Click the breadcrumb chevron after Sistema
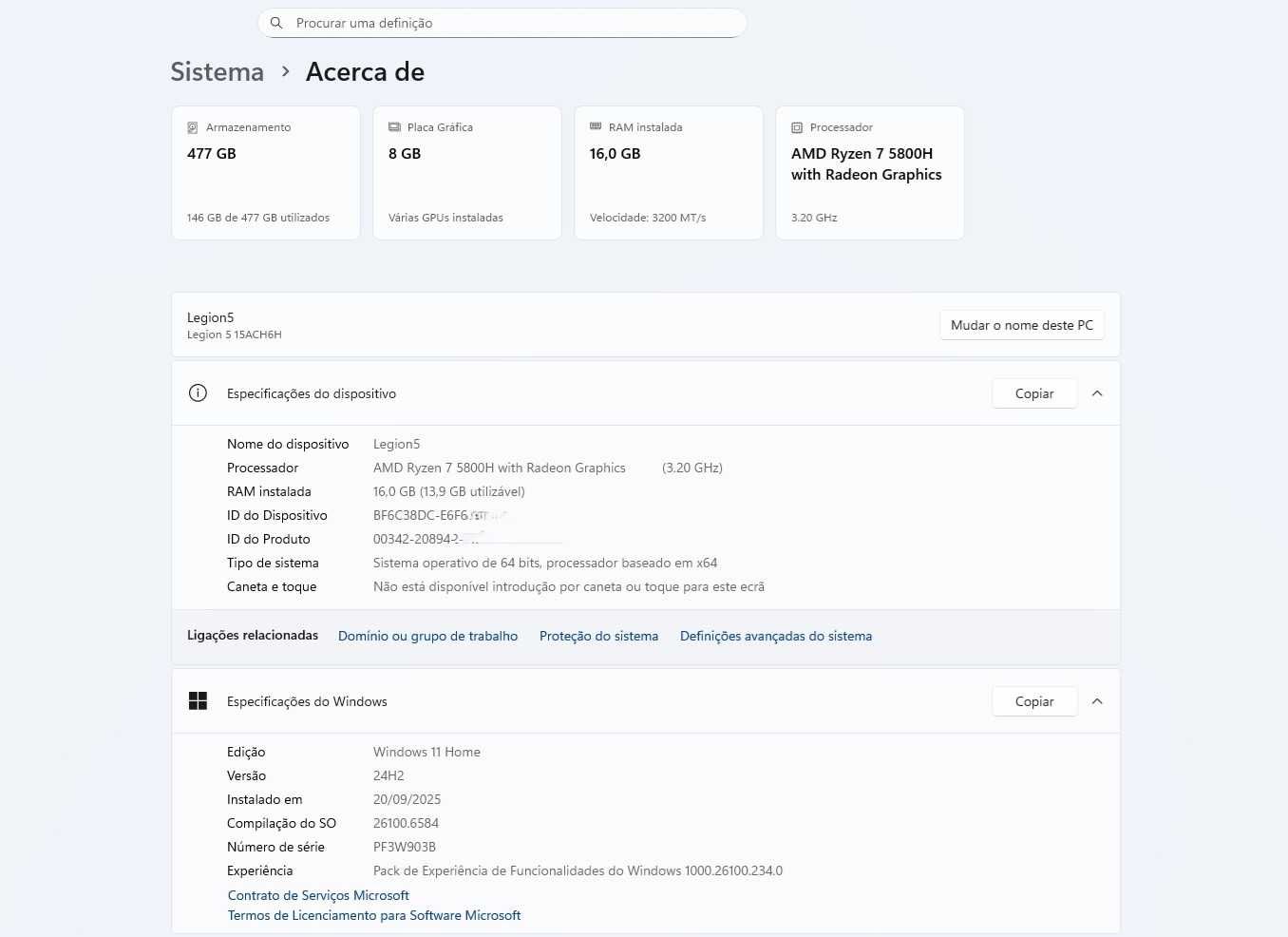Image resolution: width=1288 pixels, height=937 pixels. [x=285, y=71]
